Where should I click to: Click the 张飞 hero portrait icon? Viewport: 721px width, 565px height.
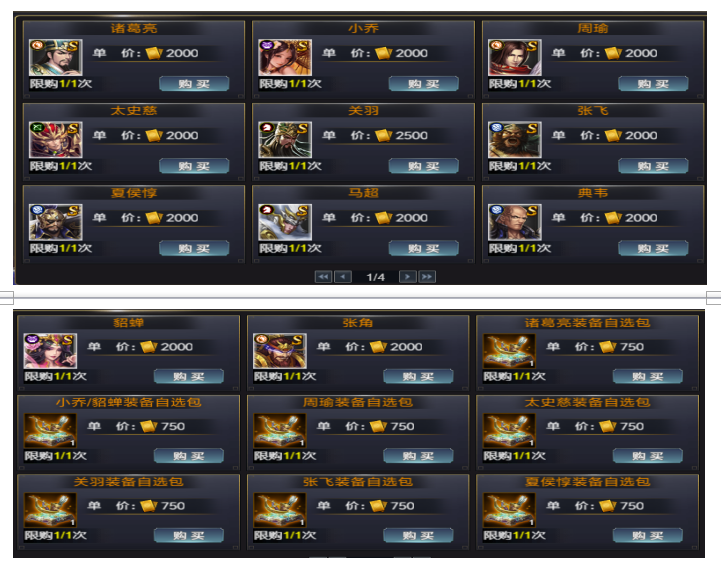[x=515, y=139]
